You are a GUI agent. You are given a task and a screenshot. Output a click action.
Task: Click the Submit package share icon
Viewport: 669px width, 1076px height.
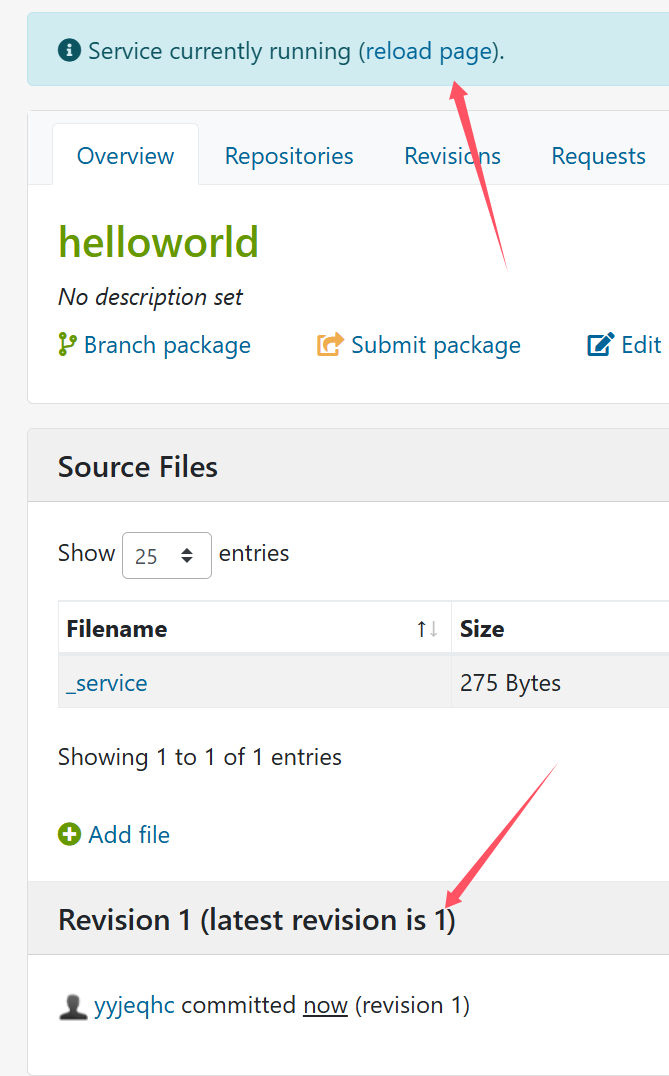point(330,345)
